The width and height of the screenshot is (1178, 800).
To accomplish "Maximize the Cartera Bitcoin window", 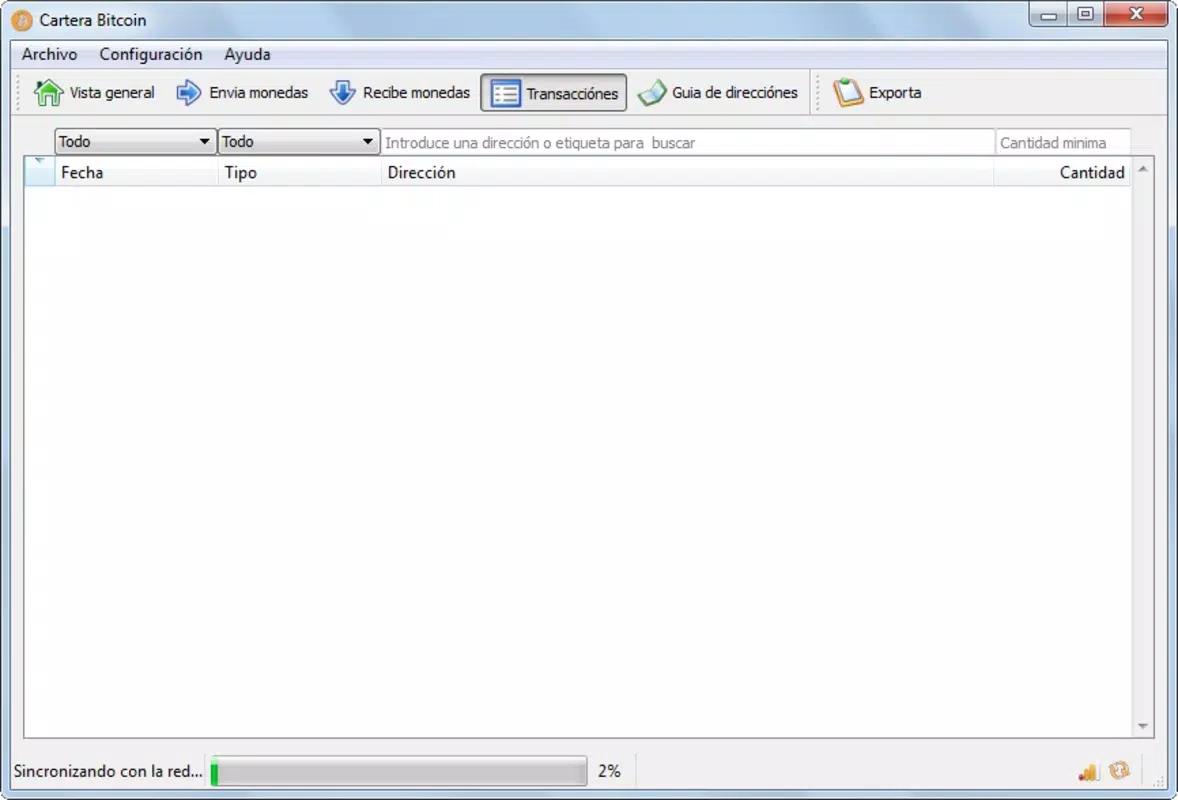I will 1086,14.
